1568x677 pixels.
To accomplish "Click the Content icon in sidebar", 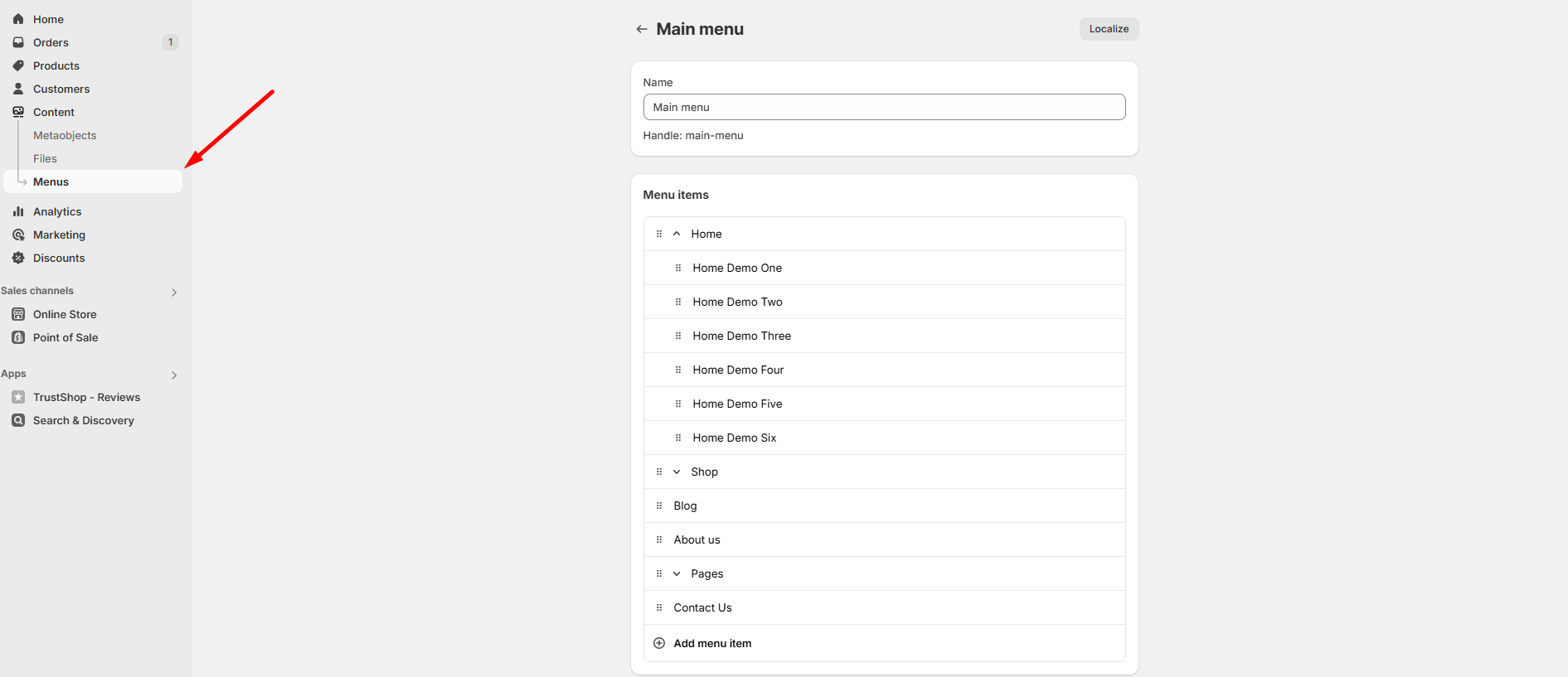I will tap(18, 112).
